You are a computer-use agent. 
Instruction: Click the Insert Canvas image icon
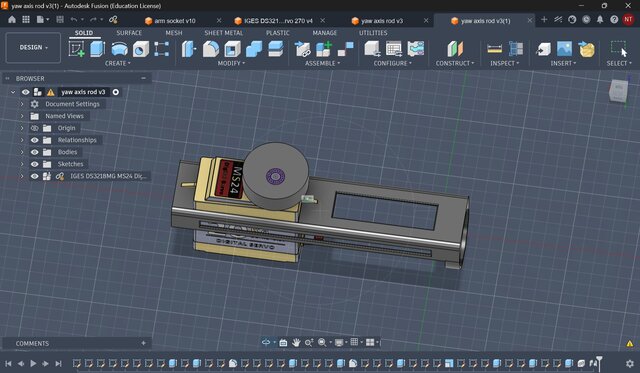pyautogui.click(x=564, y=49)
